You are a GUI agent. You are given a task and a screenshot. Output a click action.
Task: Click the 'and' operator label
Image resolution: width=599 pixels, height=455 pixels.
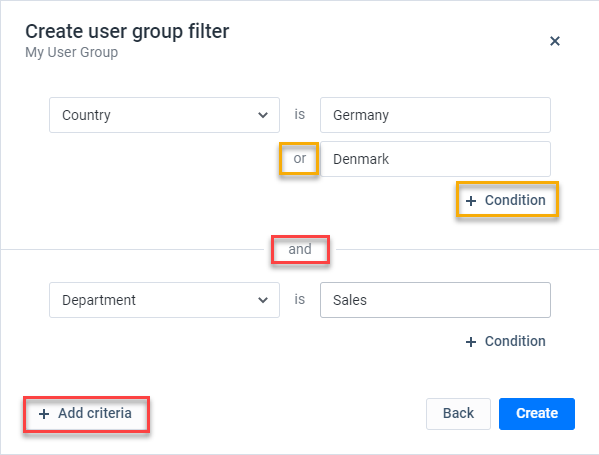[x=300, y=249]
